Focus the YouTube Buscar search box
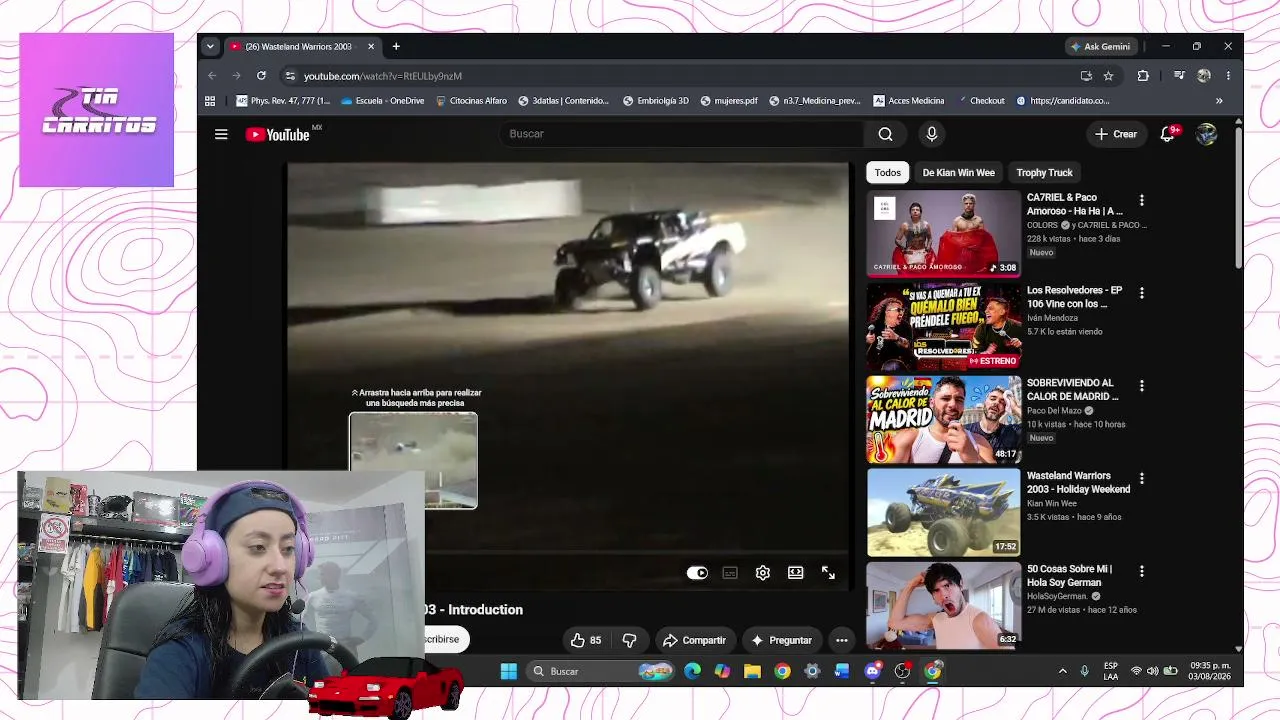 pos(681,134)
